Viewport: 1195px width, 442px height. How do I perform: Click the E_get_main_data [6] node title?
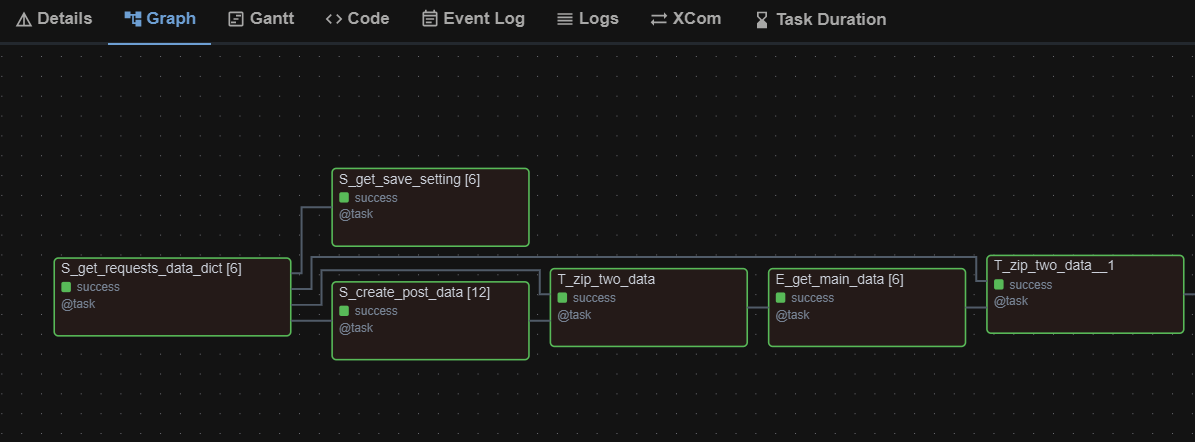click(839, 279)
